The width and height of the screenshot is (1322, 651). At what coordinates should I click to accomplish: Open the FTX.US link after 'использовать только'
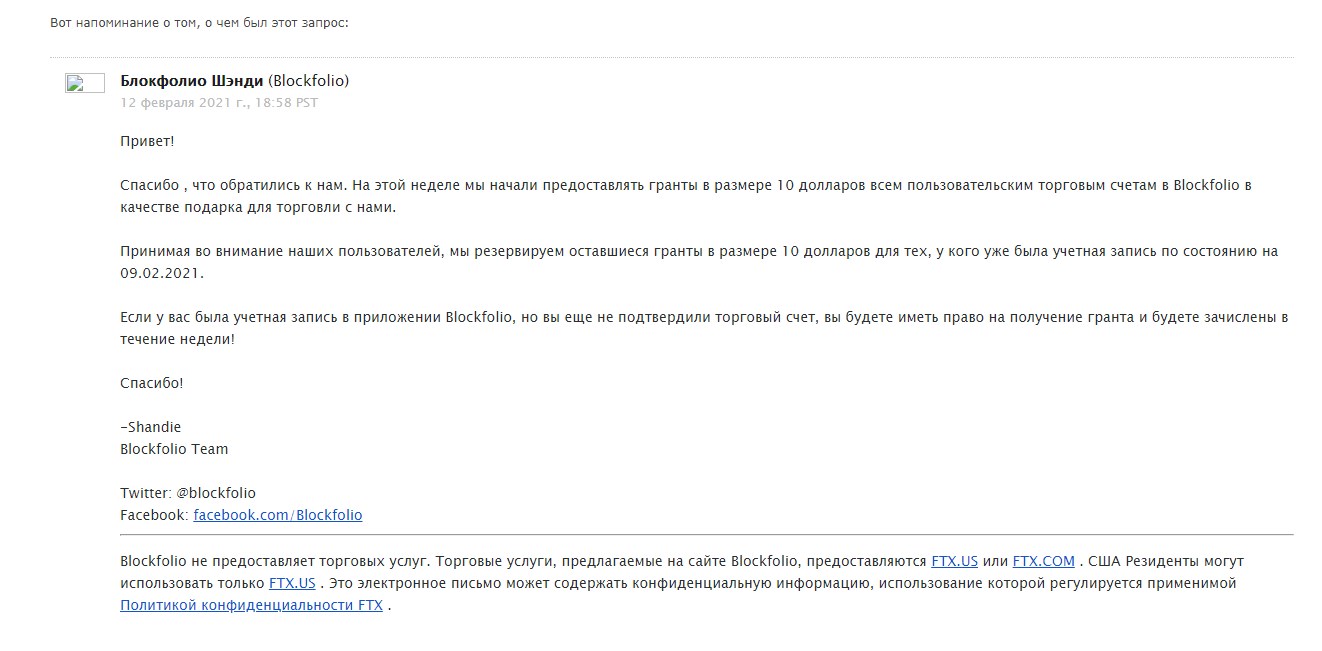click(292, 582)
